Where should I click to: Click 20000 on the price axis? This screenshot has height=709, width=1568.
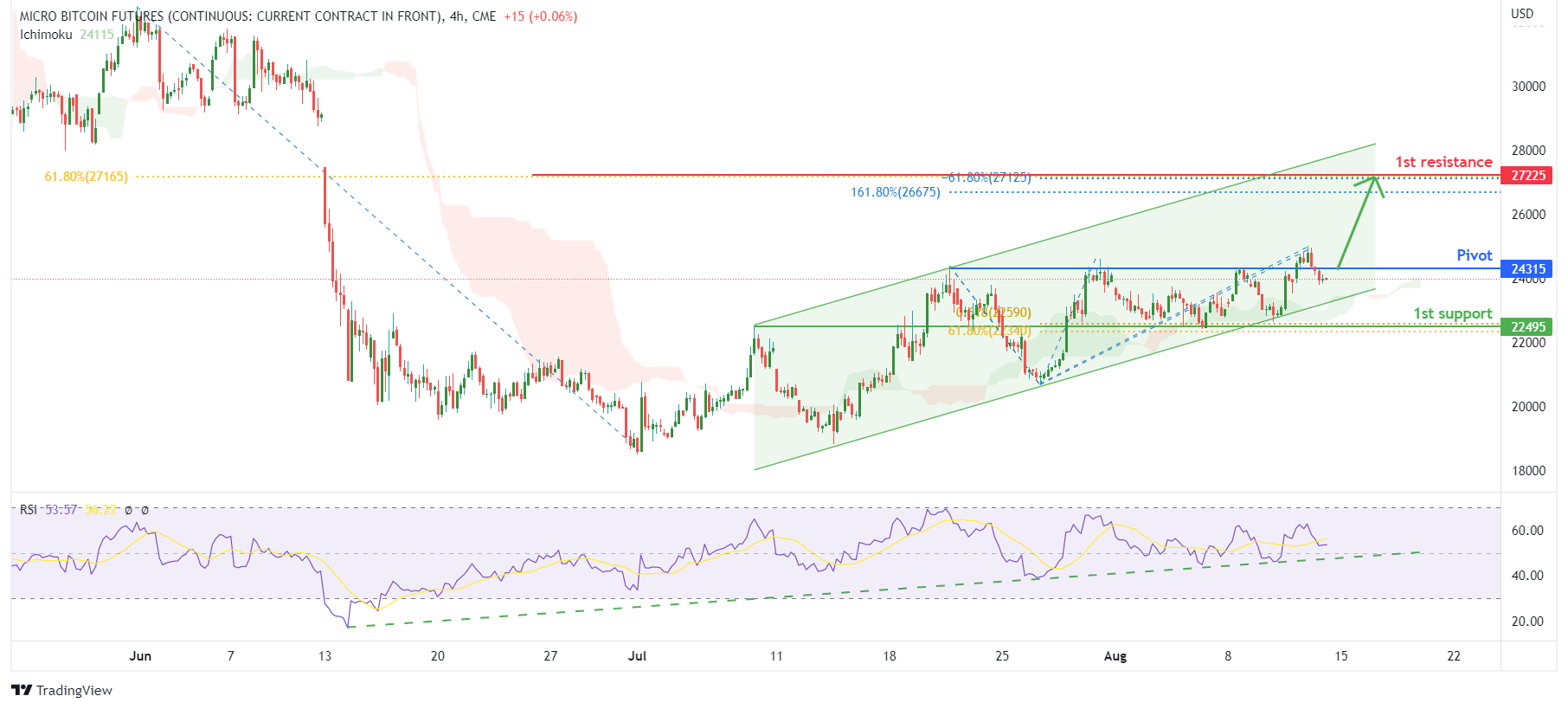[1528, 407]
